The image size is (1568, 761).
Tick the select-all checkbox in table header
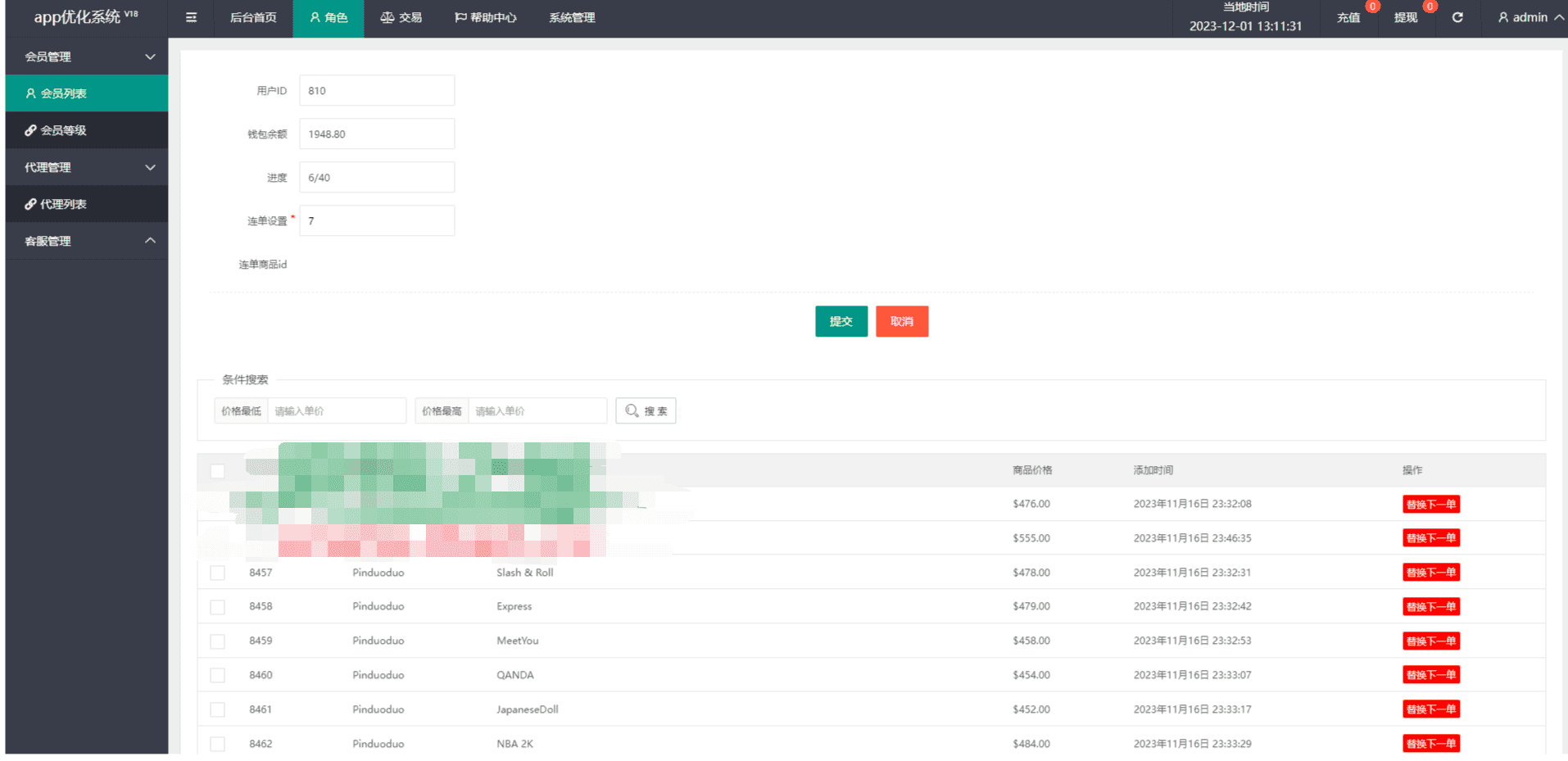click(217, 471)
